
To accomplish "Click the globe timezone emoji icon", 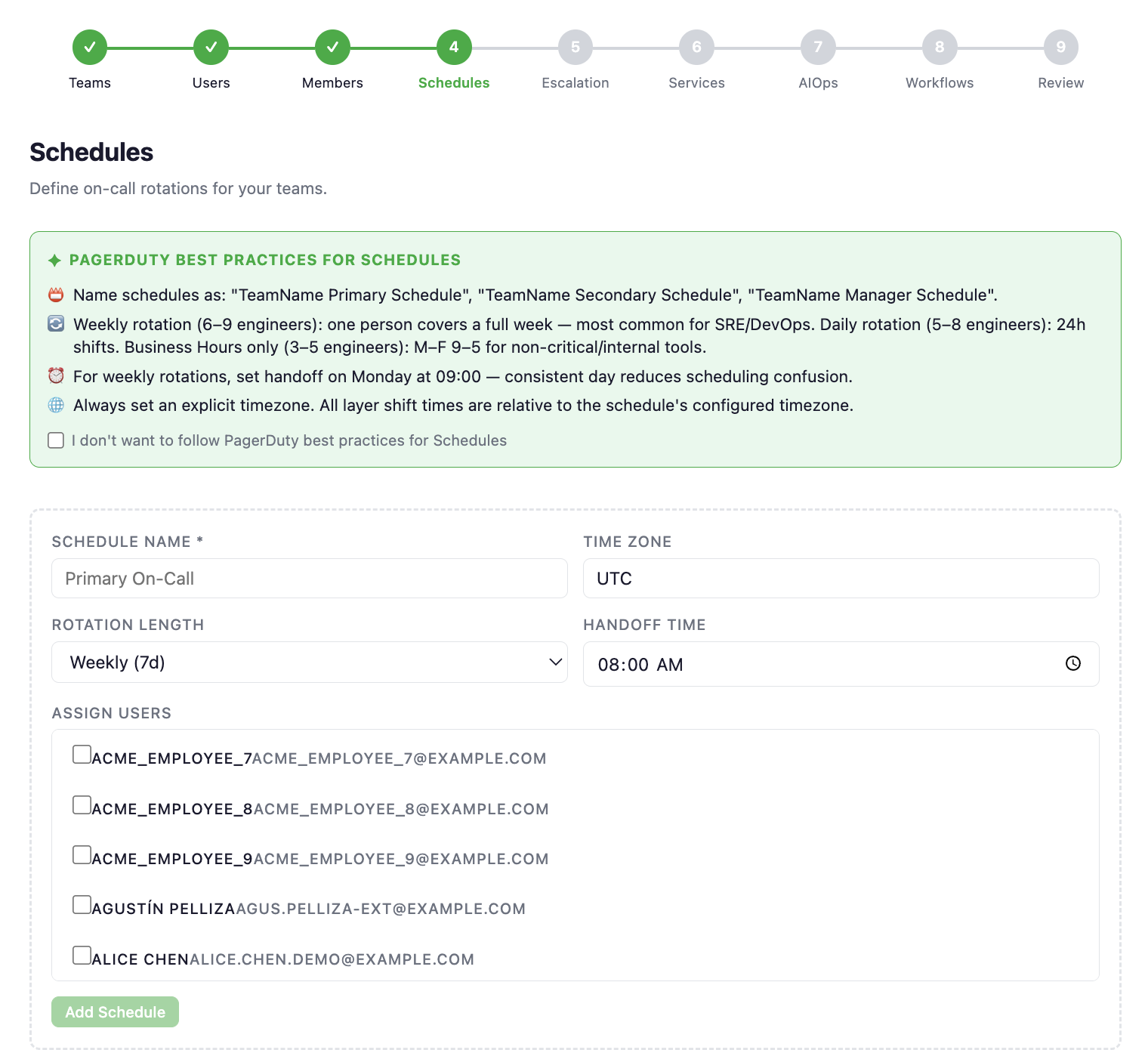I will coord(56,405).
